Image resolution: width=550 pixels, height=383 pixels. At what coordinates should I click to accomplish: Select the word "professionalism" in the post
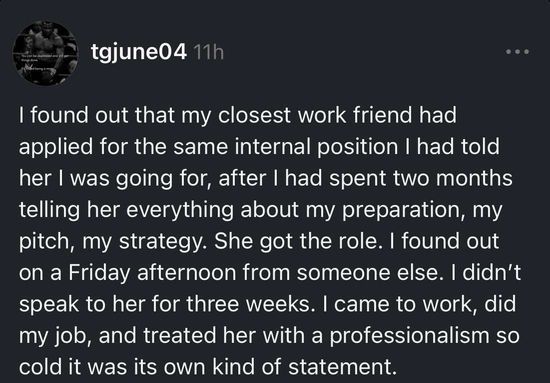click(409, 336)
